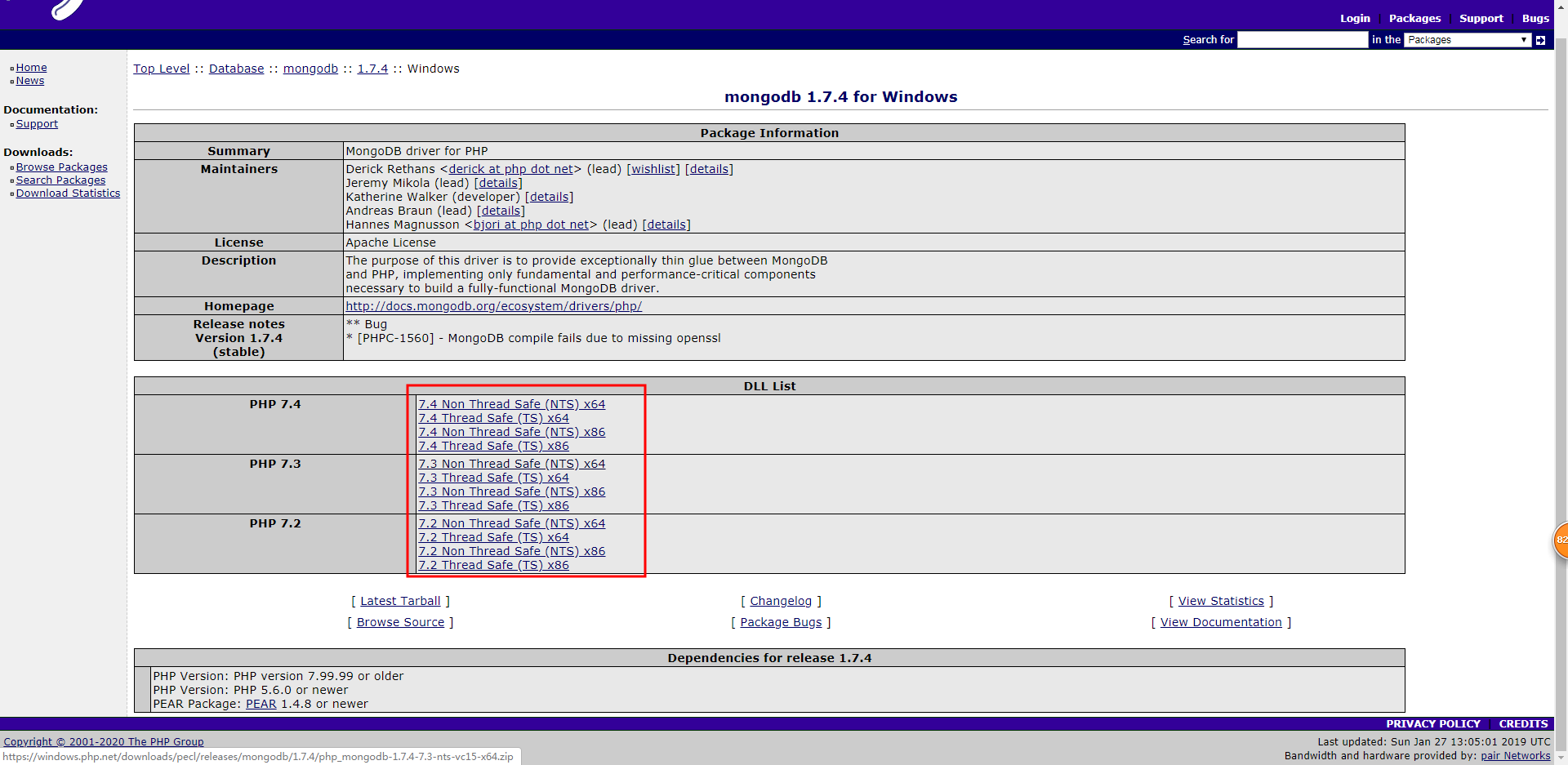Open Support in the top navigation

tap(1481, 18)
